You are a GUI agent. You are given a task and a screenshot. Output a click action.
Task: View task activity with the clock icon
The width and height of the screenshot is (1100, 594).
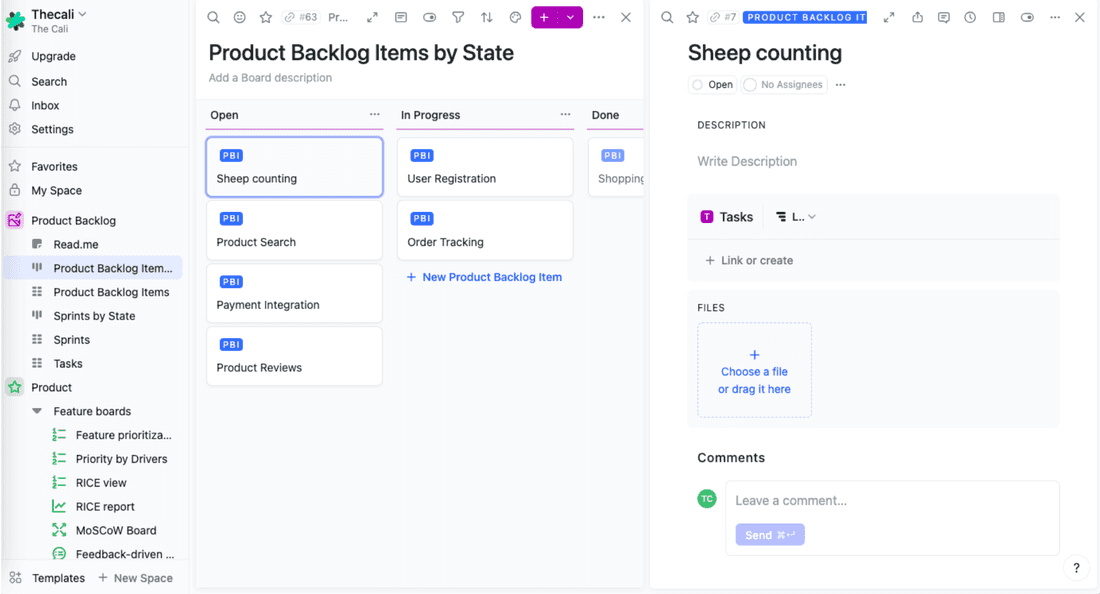pyautogui.click(x=970, y=17)
